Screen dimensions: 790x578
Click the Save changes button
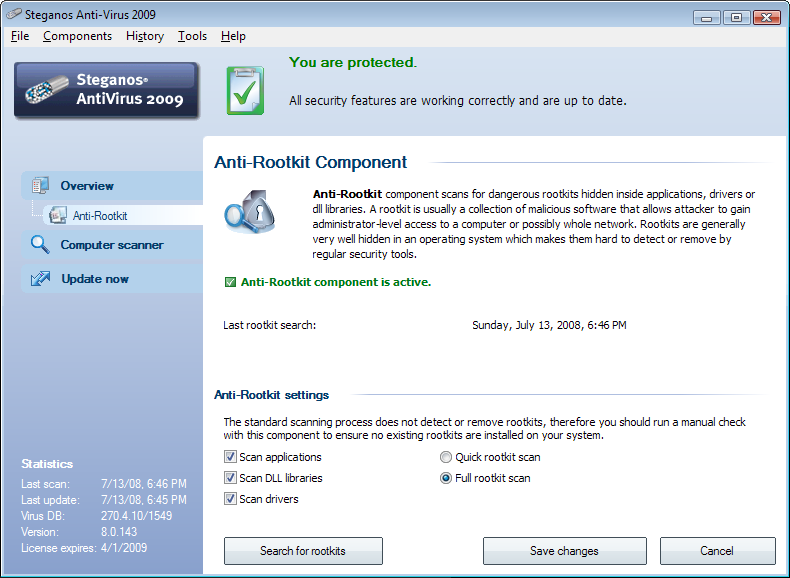click(x=564, y=551)
